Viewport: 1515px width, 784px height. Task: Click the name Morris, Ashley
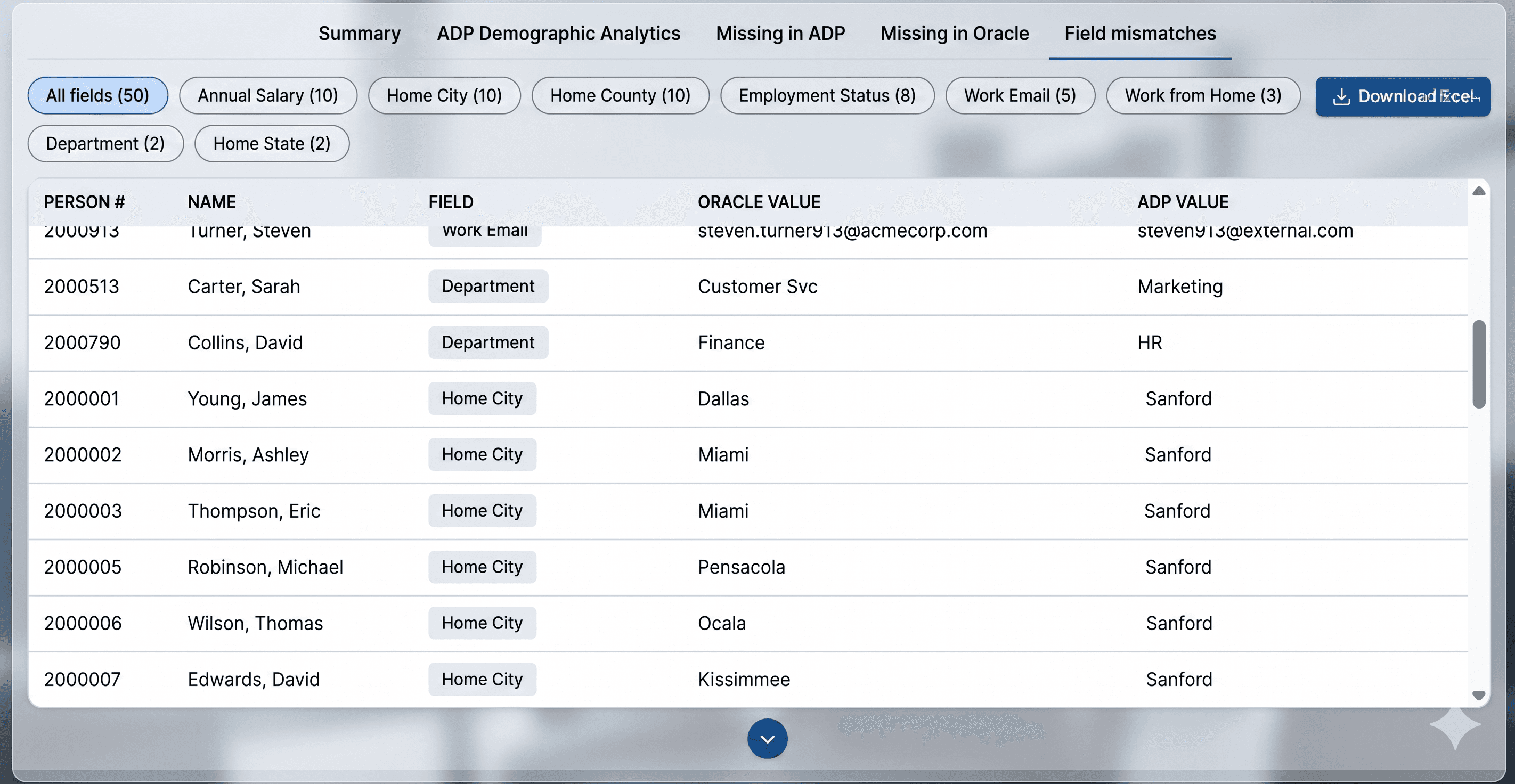(x=248, y=455)
